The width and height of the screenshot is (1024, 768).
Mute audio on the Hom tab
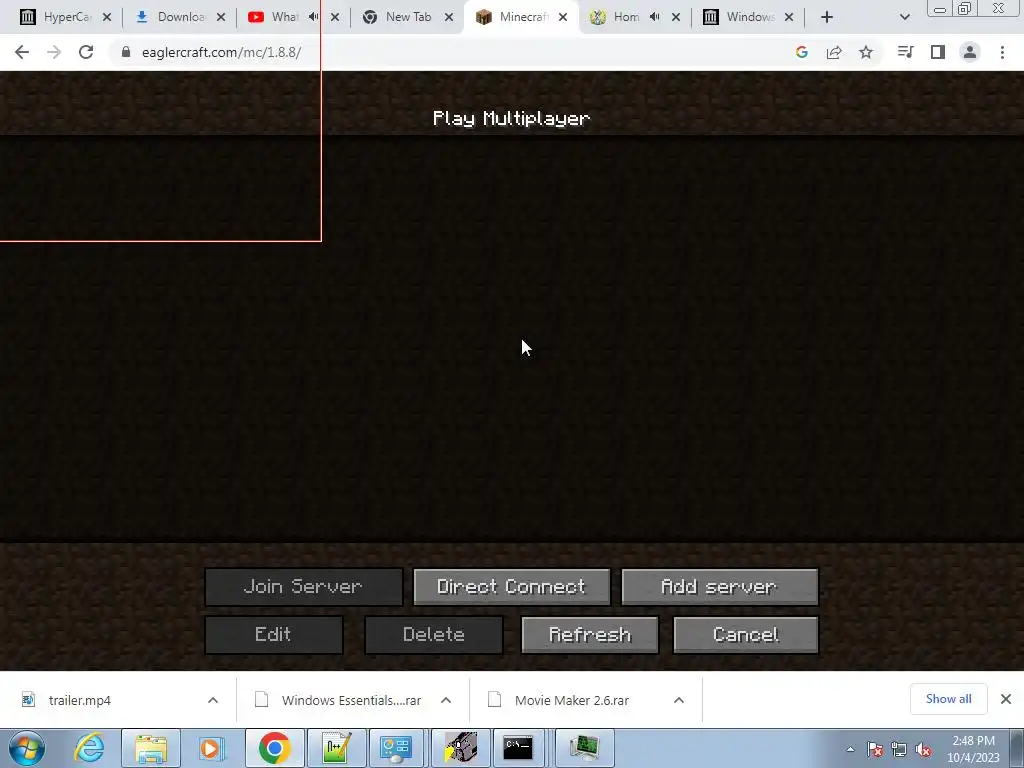pos(655,17)
